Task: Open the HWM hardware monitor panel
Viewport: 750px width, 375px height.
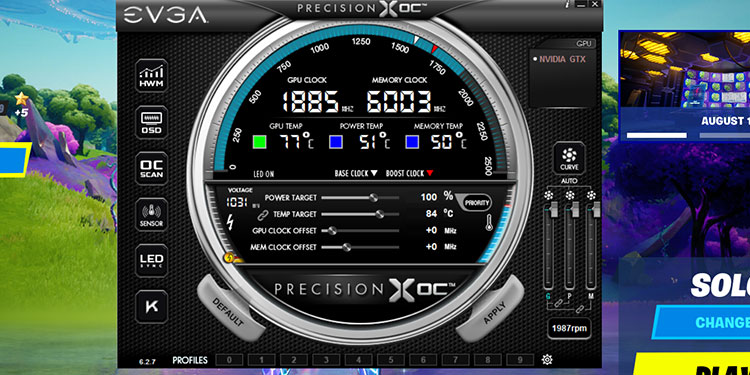Action: pos(152,76)
